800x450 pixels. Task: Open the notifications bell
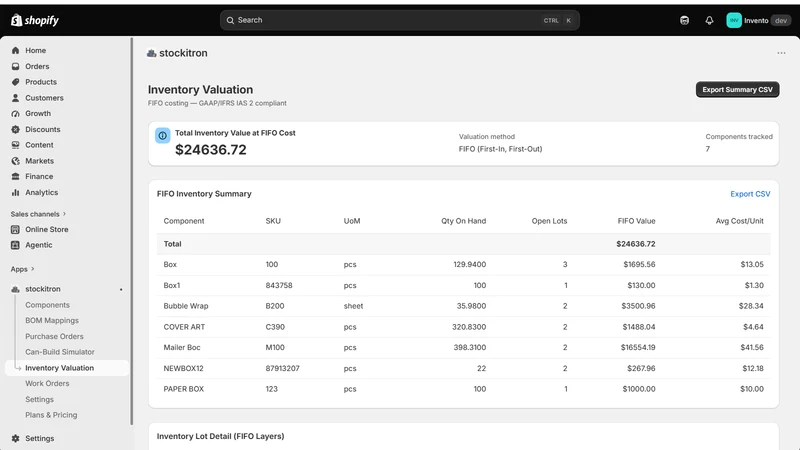point(709,20)
